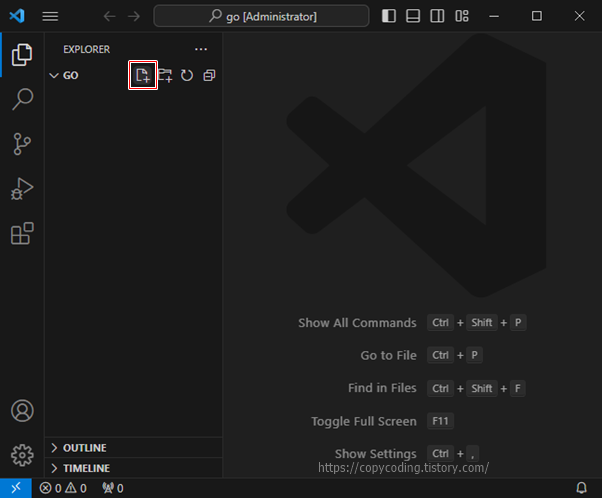Click the Toggle Full Screen label

coord(364,421)
